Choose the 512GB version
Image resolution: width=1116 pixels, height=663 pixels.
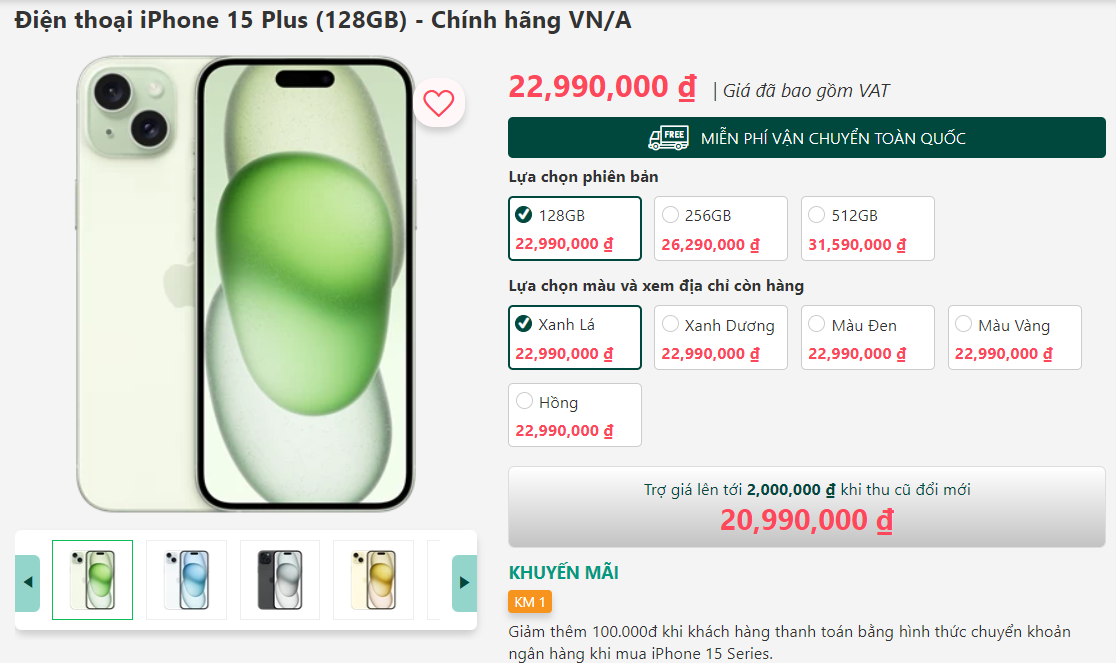[867, 228]
